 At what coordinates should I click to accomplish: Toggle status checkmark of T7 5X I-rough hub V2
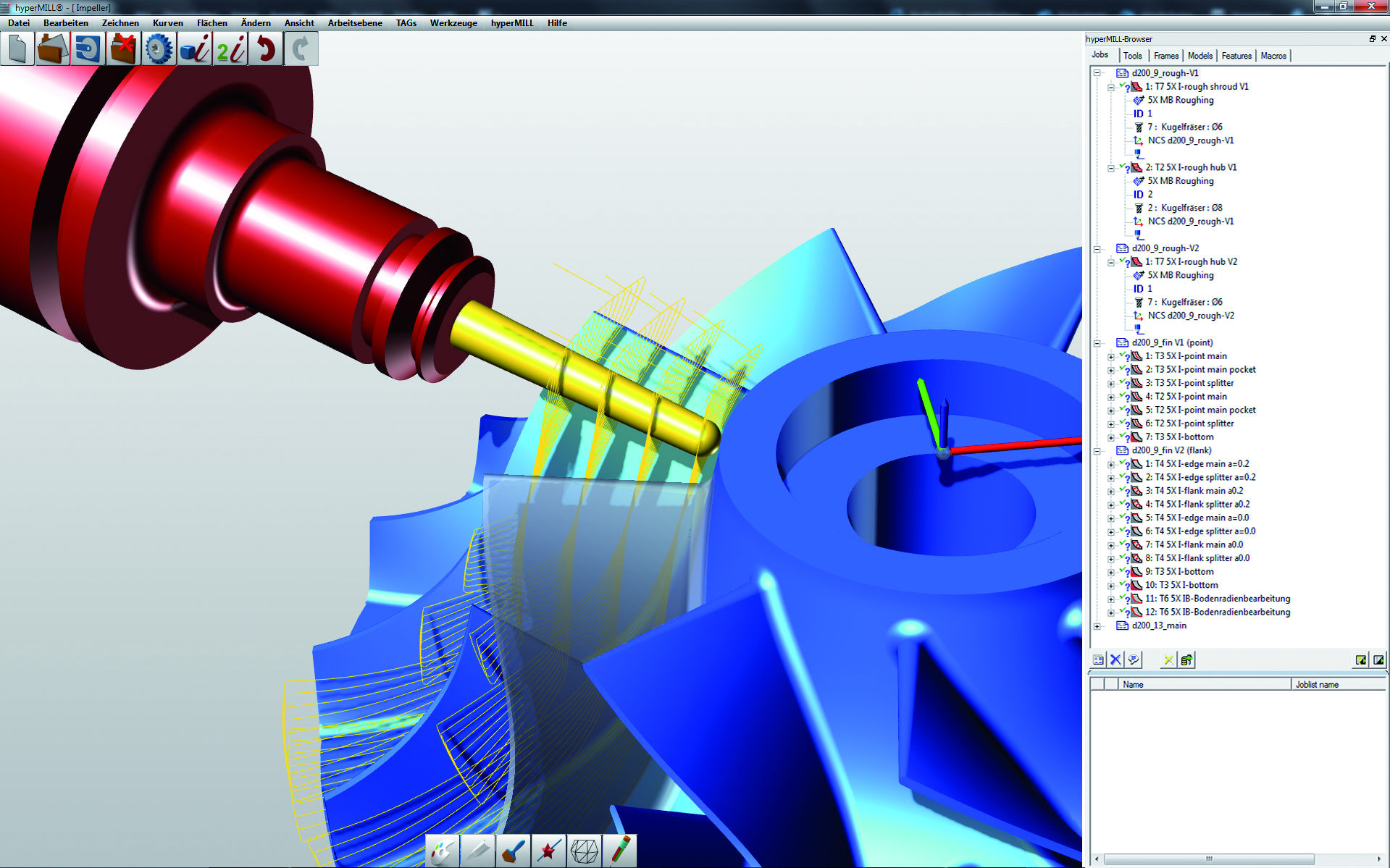[x=1123, y=261]
